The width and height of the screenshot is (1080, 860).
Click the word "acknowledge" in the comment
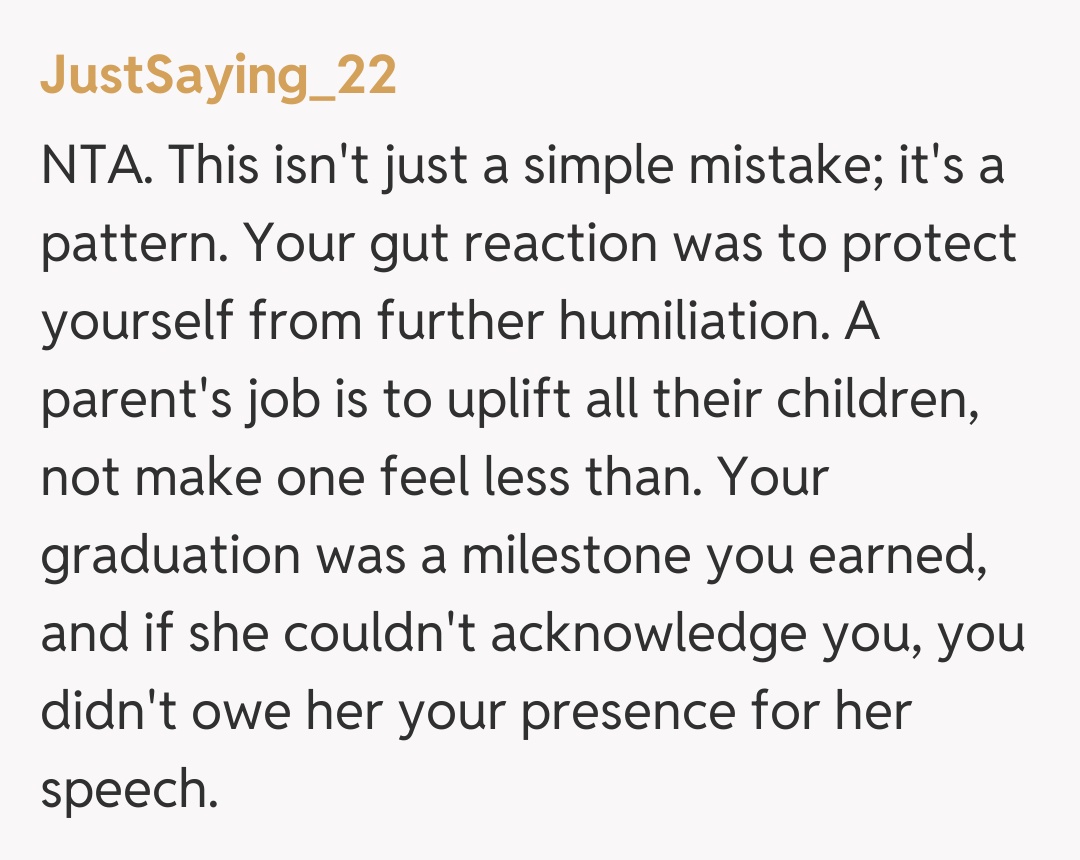click(x=649, y=636)
